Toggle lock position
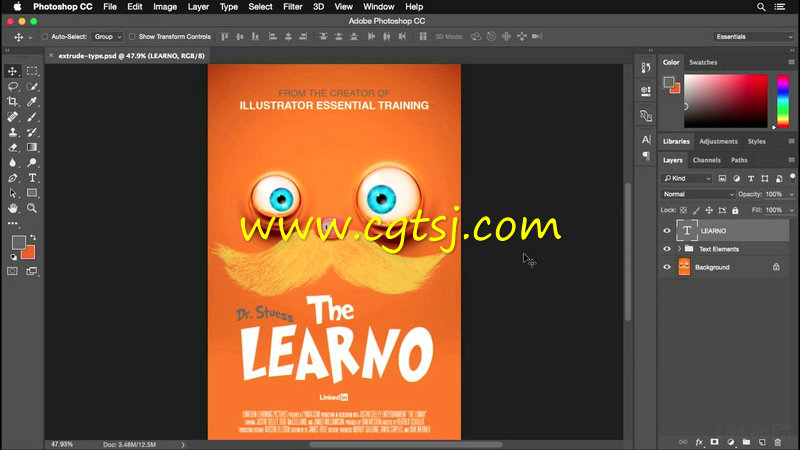This screenshot has height=450, width=800. 709,210
